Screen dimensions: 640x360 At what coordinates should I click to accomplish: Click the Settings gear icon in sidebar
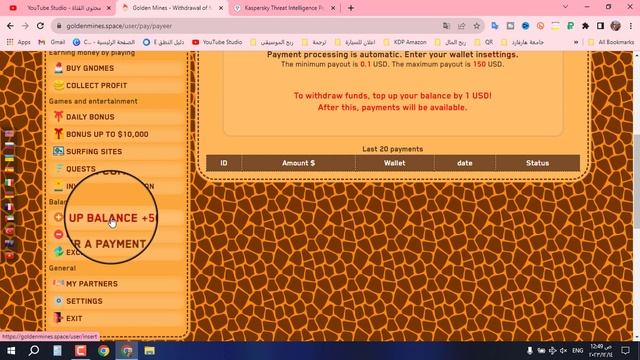coord(58,300)
